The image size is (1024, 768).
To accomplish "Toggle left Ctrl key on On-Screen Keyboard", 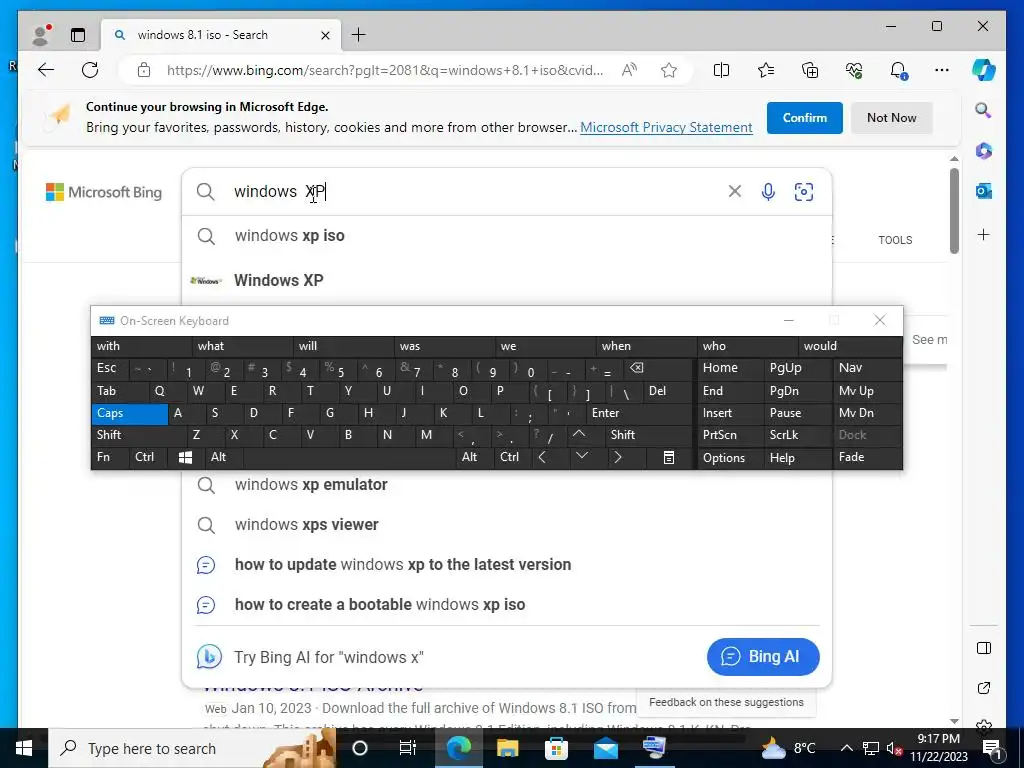I will (x=148, y=457).
